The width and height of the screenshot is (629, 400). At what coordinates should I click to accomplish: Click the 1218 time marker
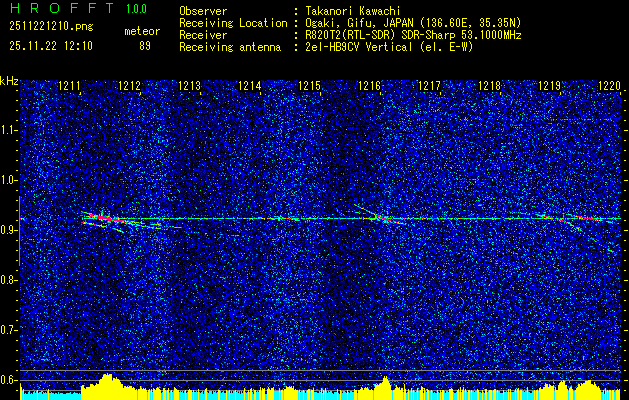[x=489, y=86]
